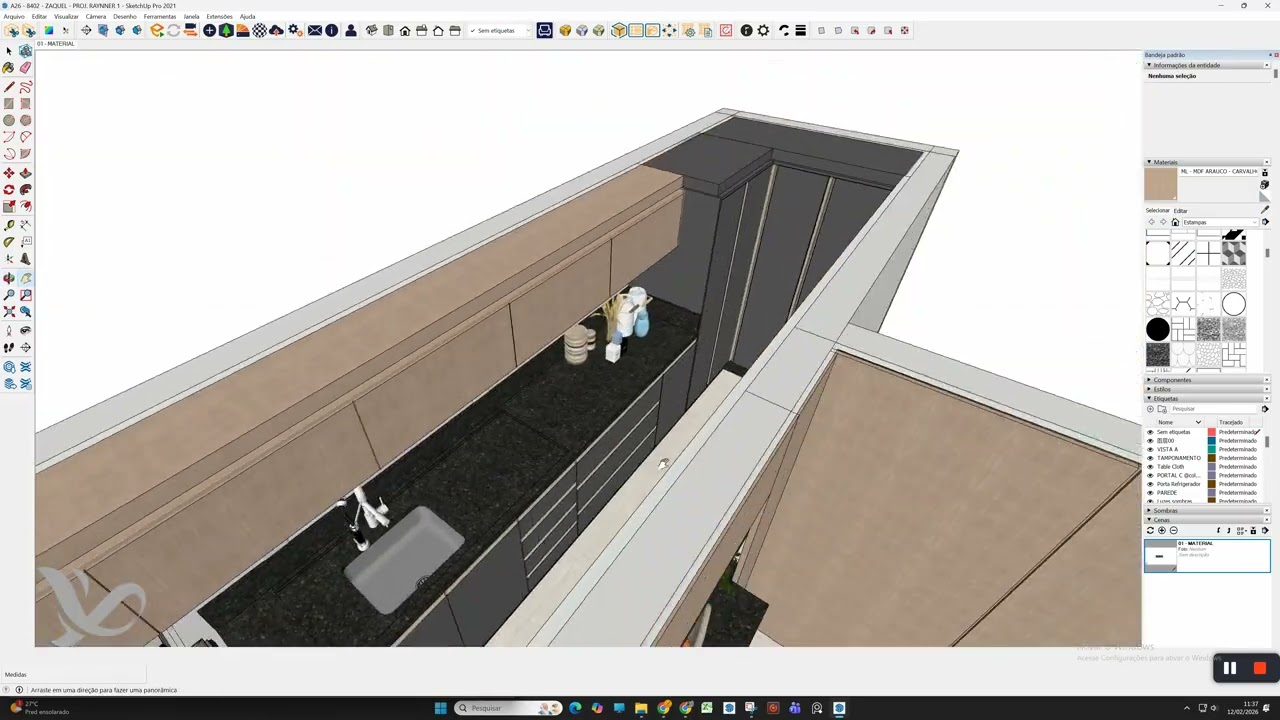Choose the Line pencil tool
The image size is (1280, 720).
click(x=9, y=87)
